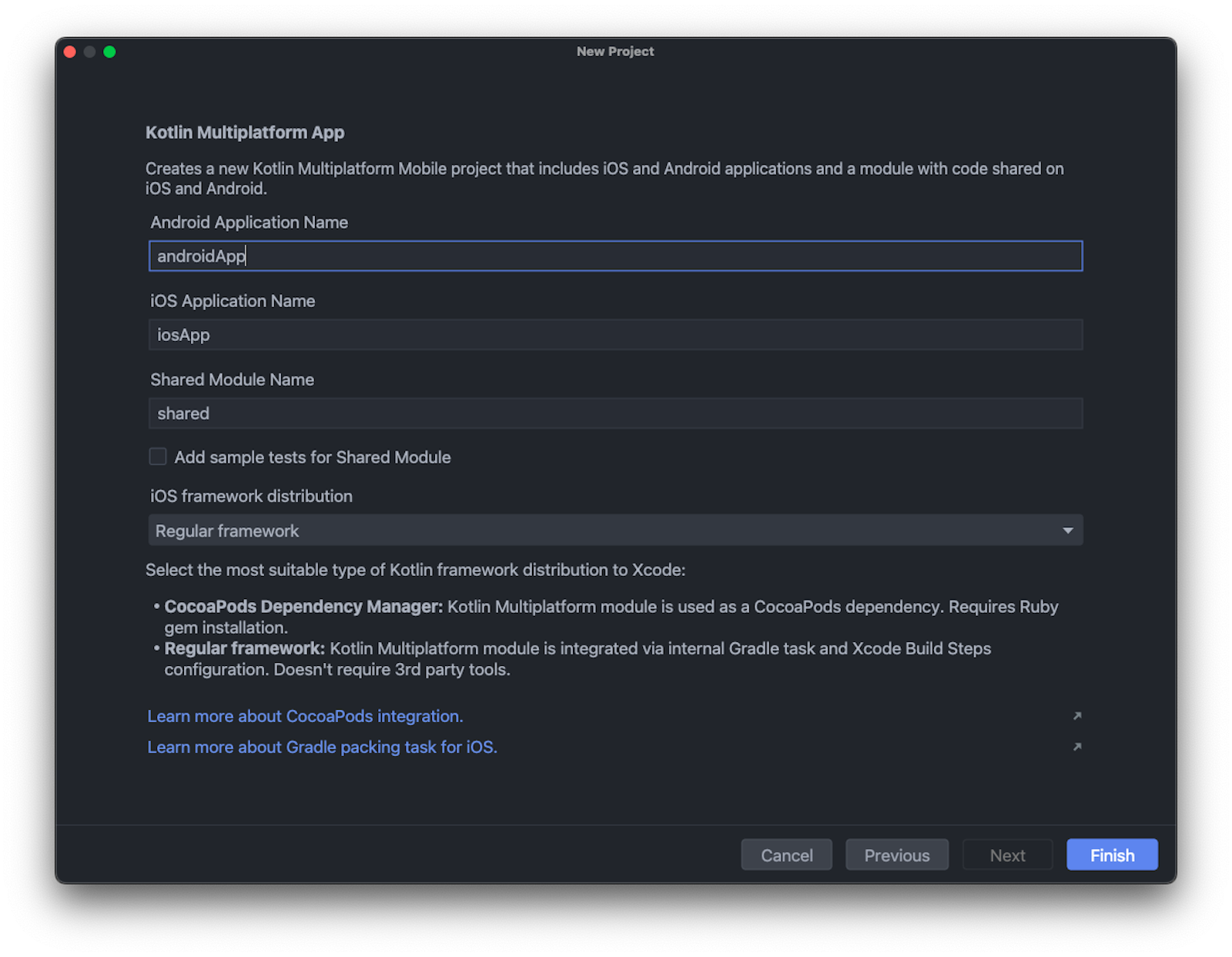Click external link arrow beside Gradle packing link
The width and height of the screenshot is (1232, 957).
click(x=1077, y=747)
